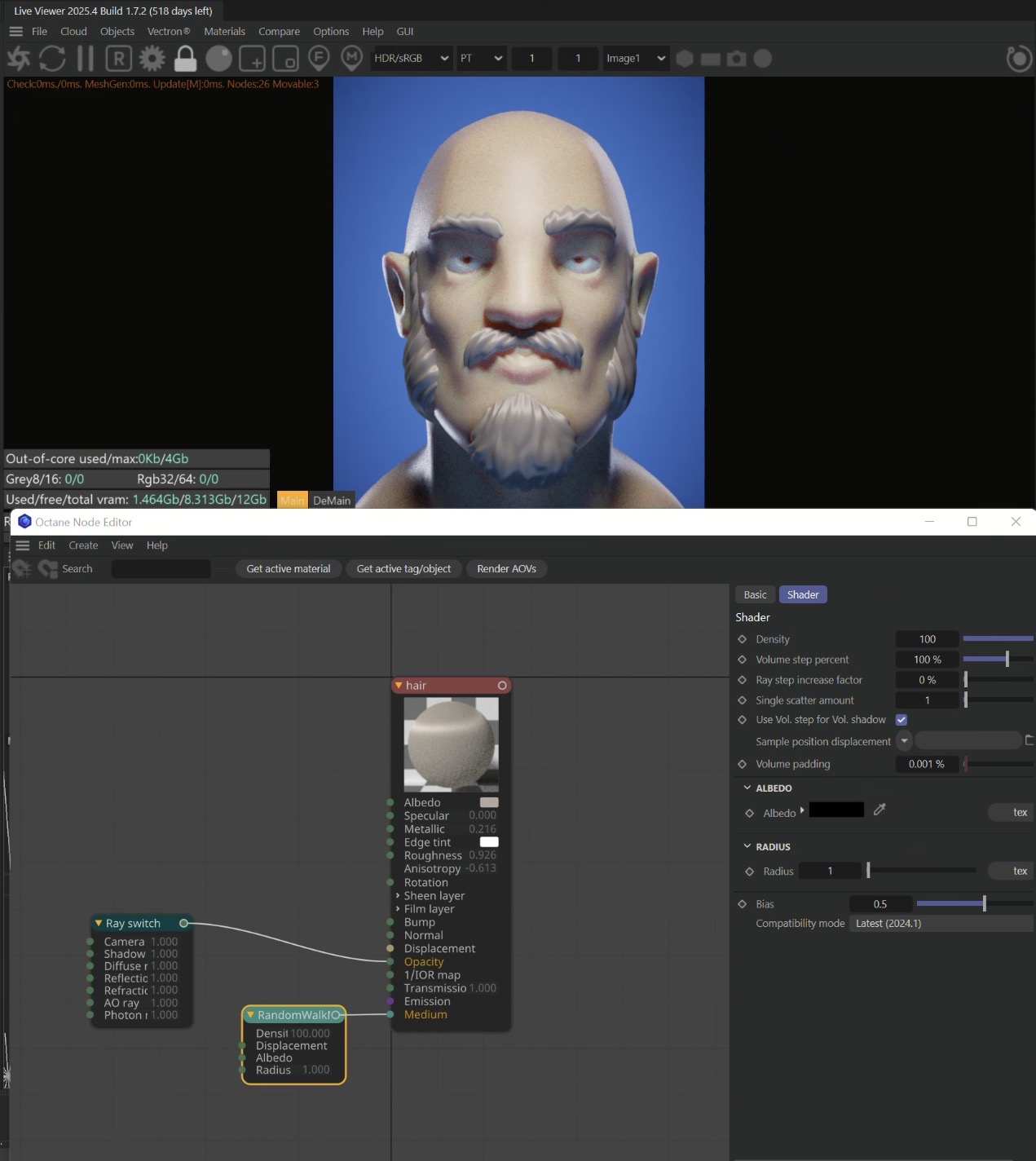
Task: Switch to the Basic tab
Action: (x=756, y=594)
